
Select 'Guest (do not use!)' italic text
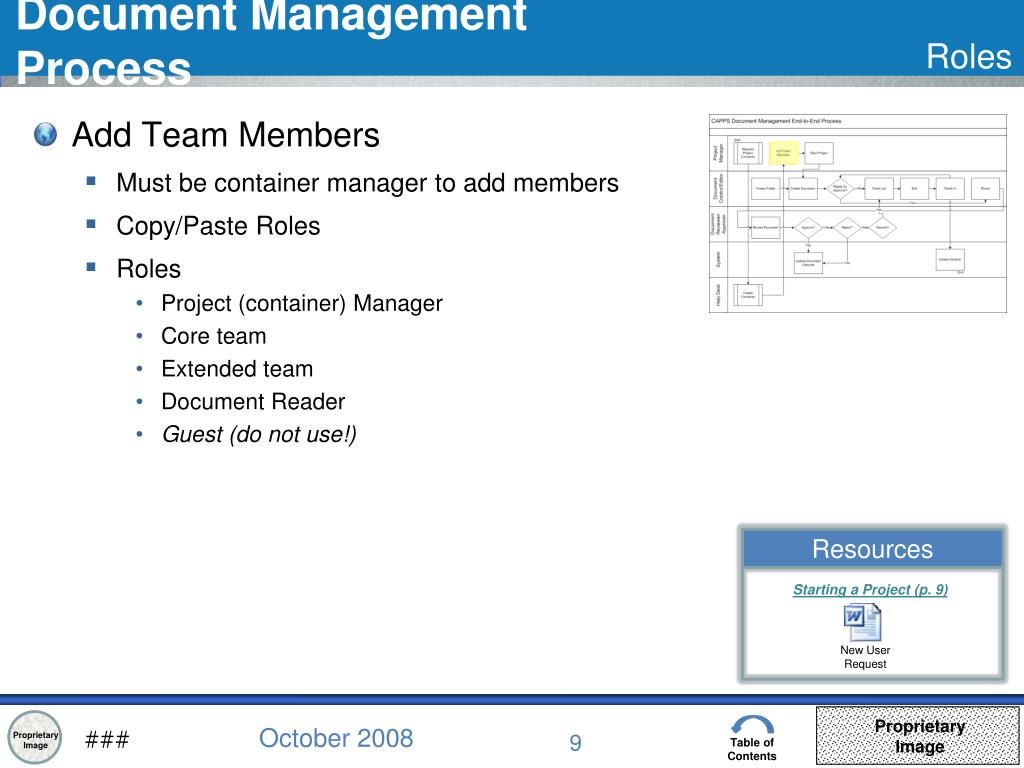coord(259,434)
